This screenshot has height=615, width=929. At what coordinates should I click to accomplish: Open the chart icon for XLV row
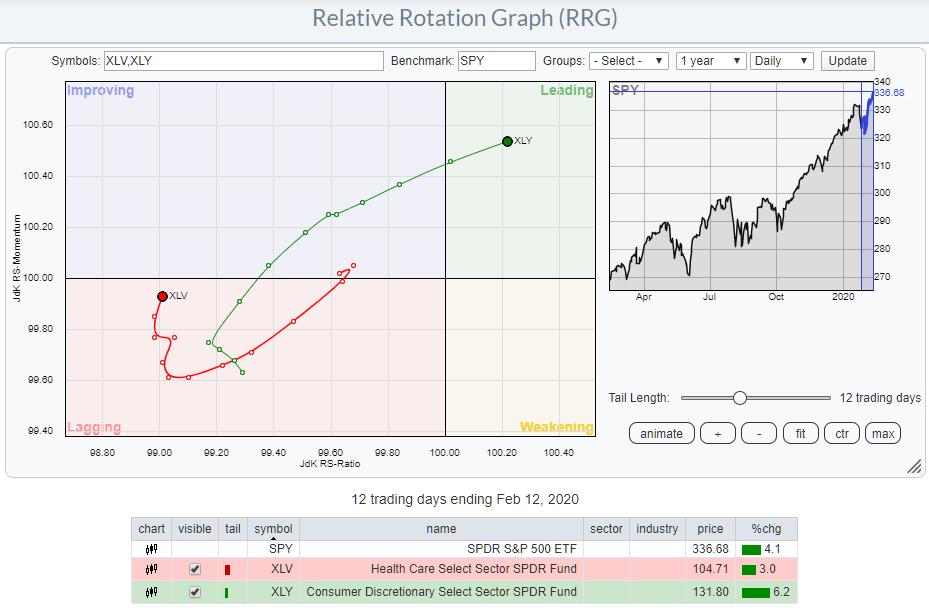[x=151, y=569]
